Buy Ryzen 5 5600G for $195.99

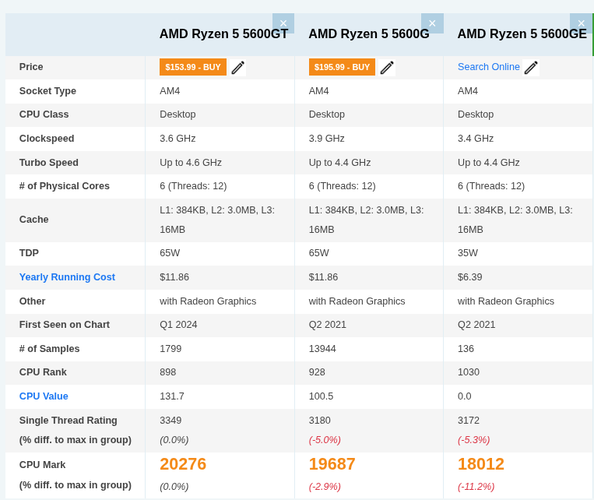pos(342,67)
